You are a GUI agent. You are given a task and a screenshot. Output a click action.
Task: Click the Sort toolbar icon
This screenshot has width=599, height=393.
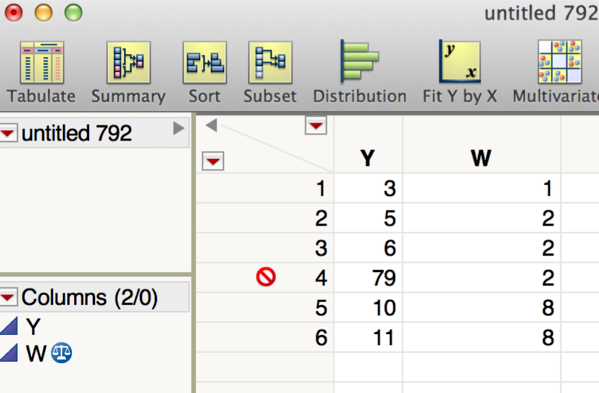pyautogui.click(x=204, y=63)
